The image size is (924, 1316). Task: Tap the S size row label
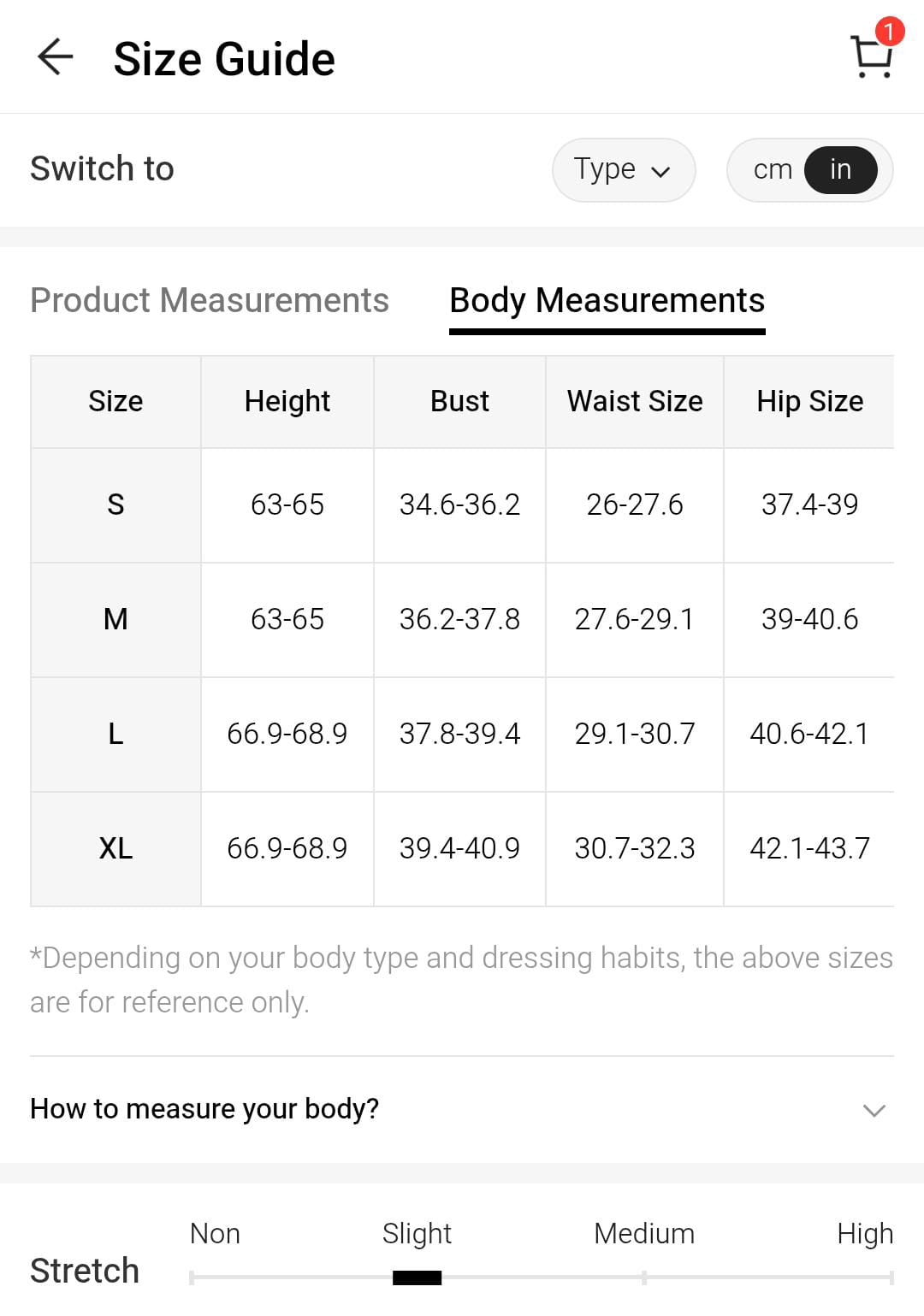click(115, 505)
